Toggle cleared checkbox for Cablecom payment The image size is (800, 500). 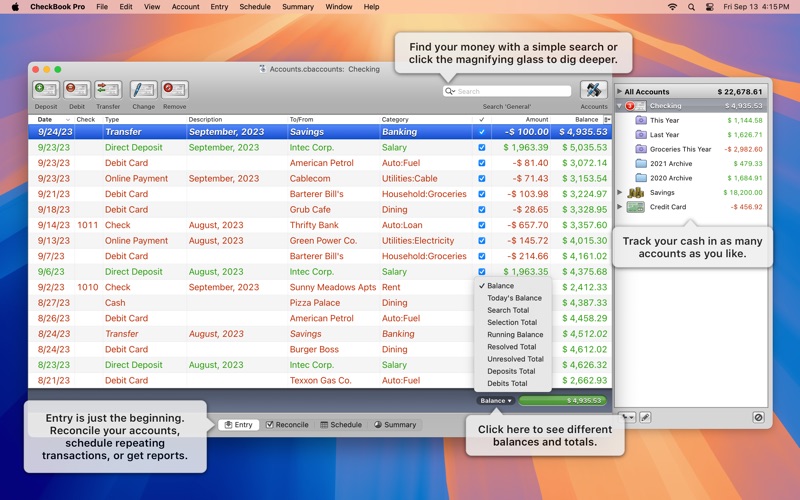[482, 179]
